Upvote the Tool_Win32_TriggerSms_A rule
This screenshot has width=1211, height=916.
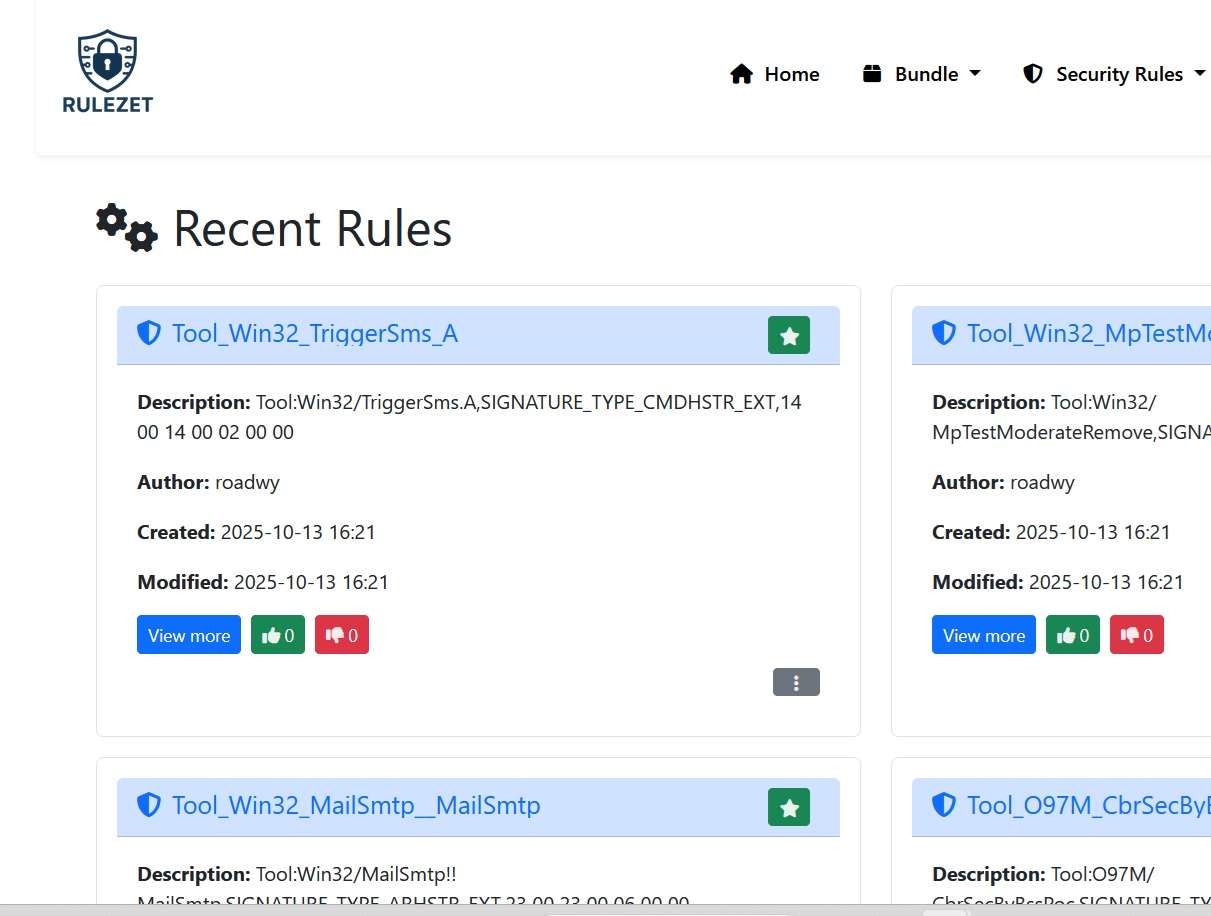278,635
